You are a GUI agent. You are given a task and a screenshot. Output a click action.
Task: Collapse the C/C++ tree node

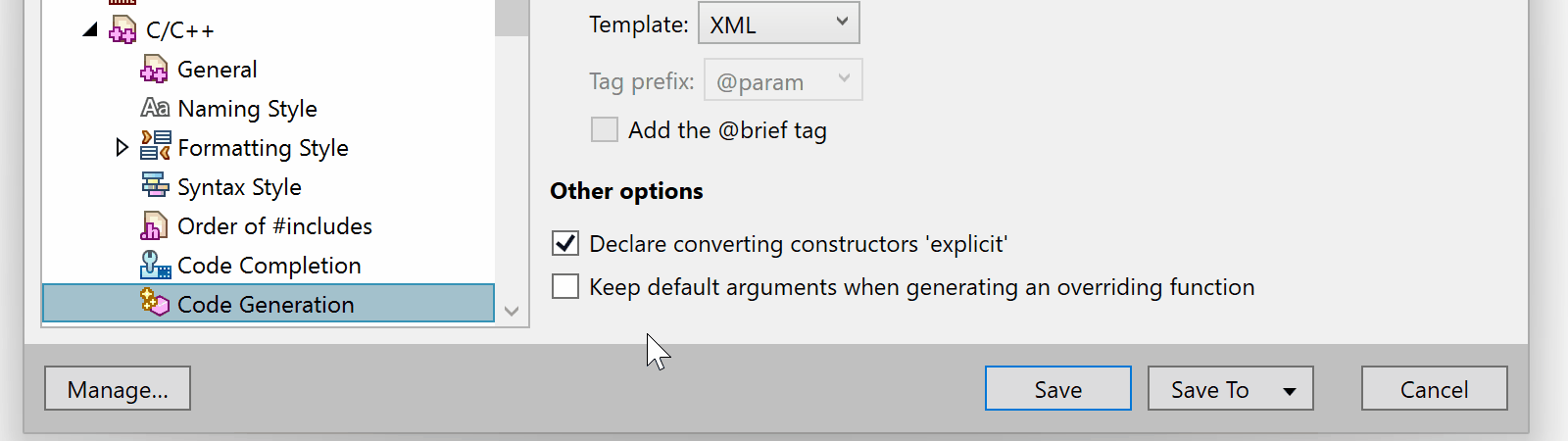[x=90, y=30]
